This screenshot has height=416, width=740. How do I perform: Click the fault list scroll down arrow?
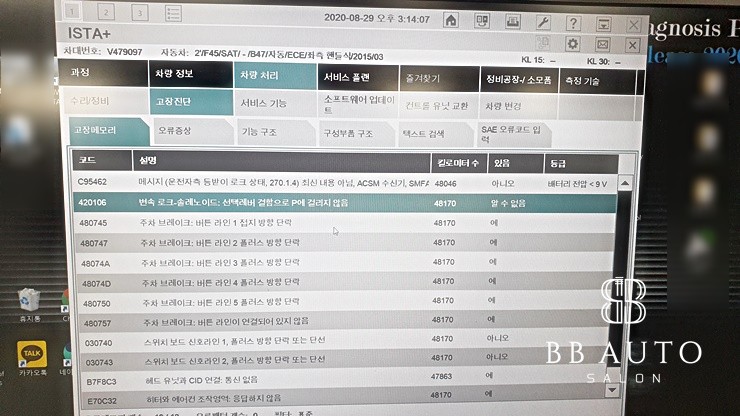tap(612, 390)
